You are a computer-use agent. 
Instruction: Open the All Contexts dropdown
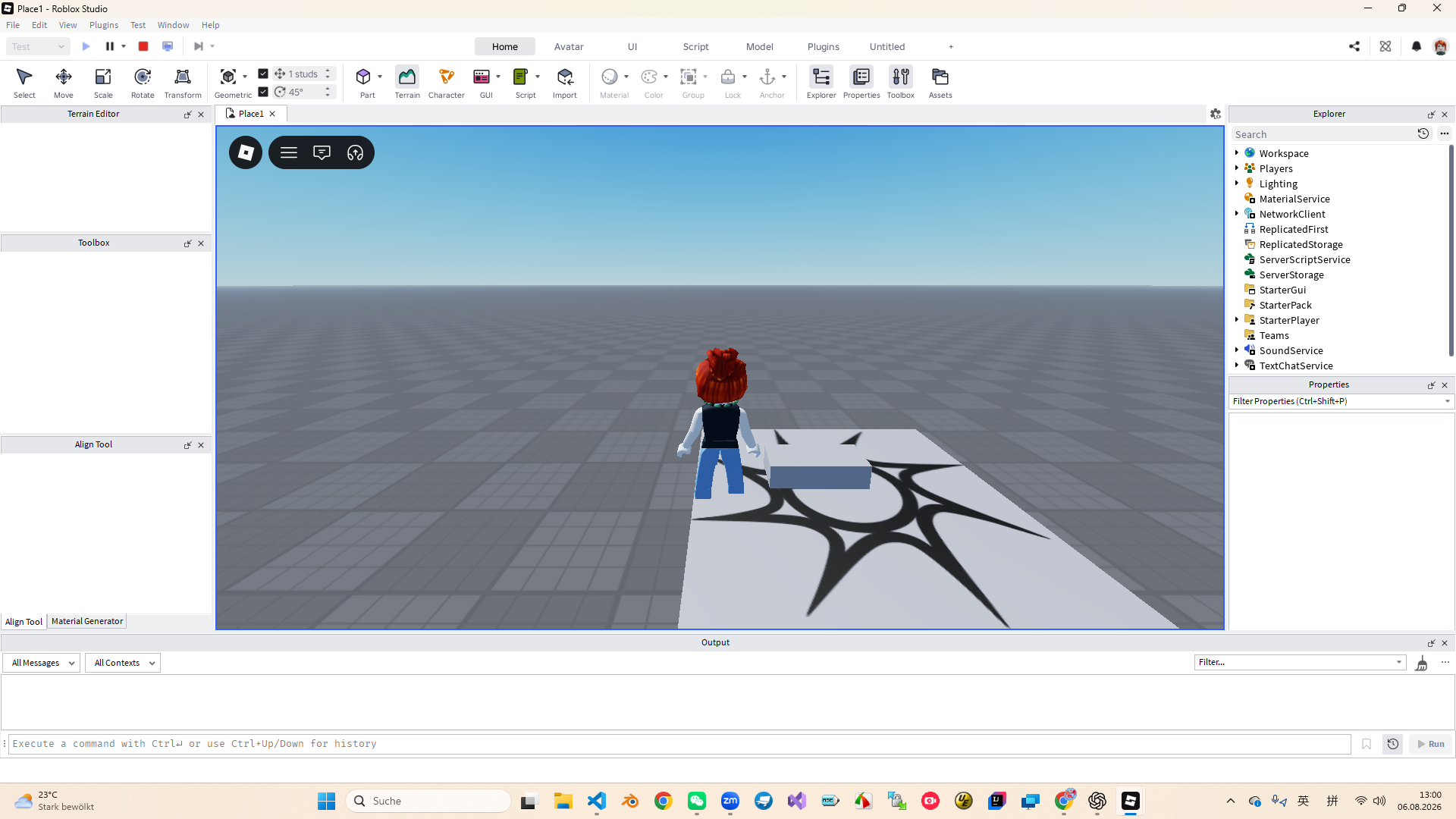123,663
